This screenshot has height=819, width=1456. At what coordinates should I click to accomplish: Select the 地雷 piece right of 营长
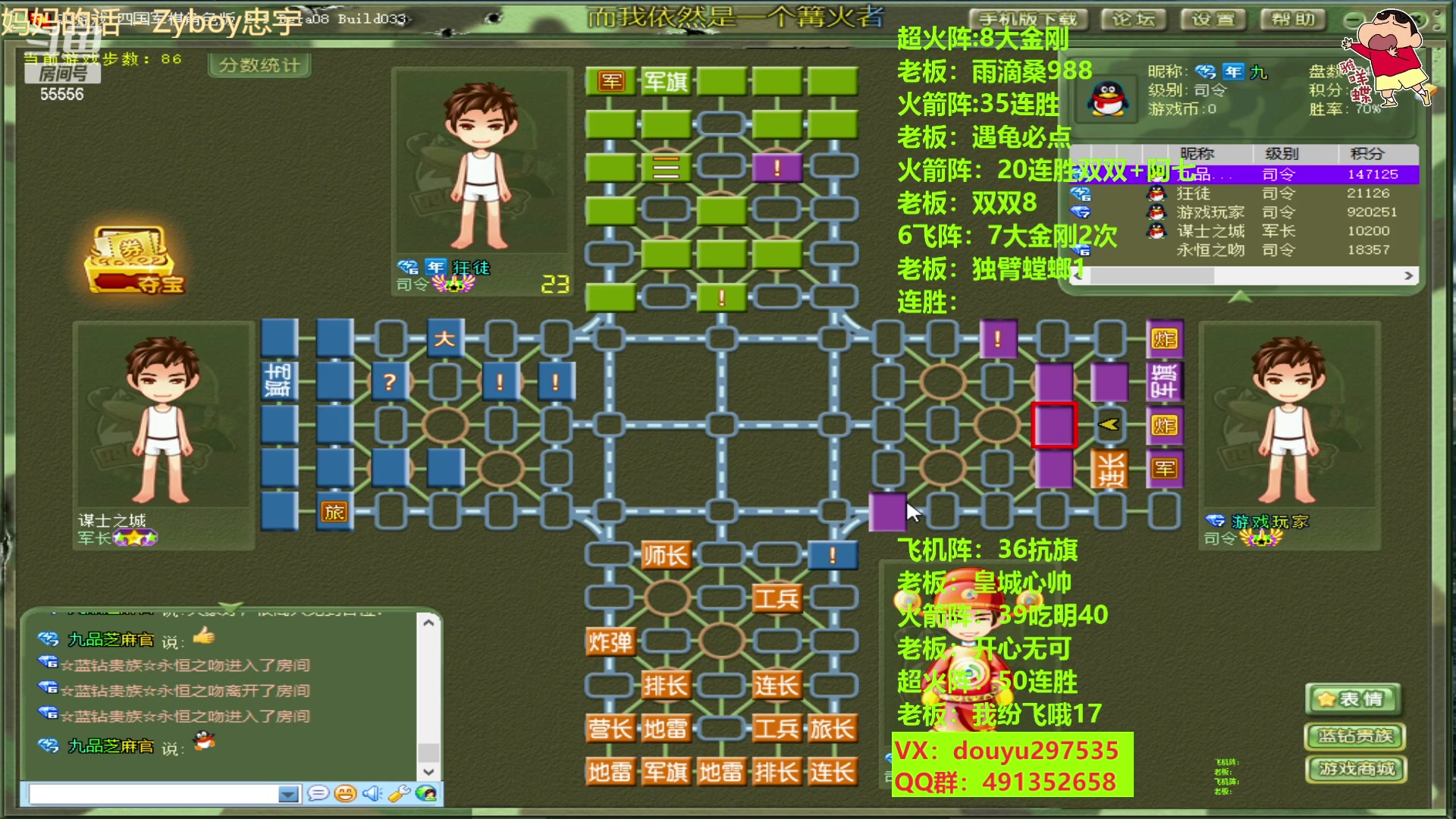[665, 729]
